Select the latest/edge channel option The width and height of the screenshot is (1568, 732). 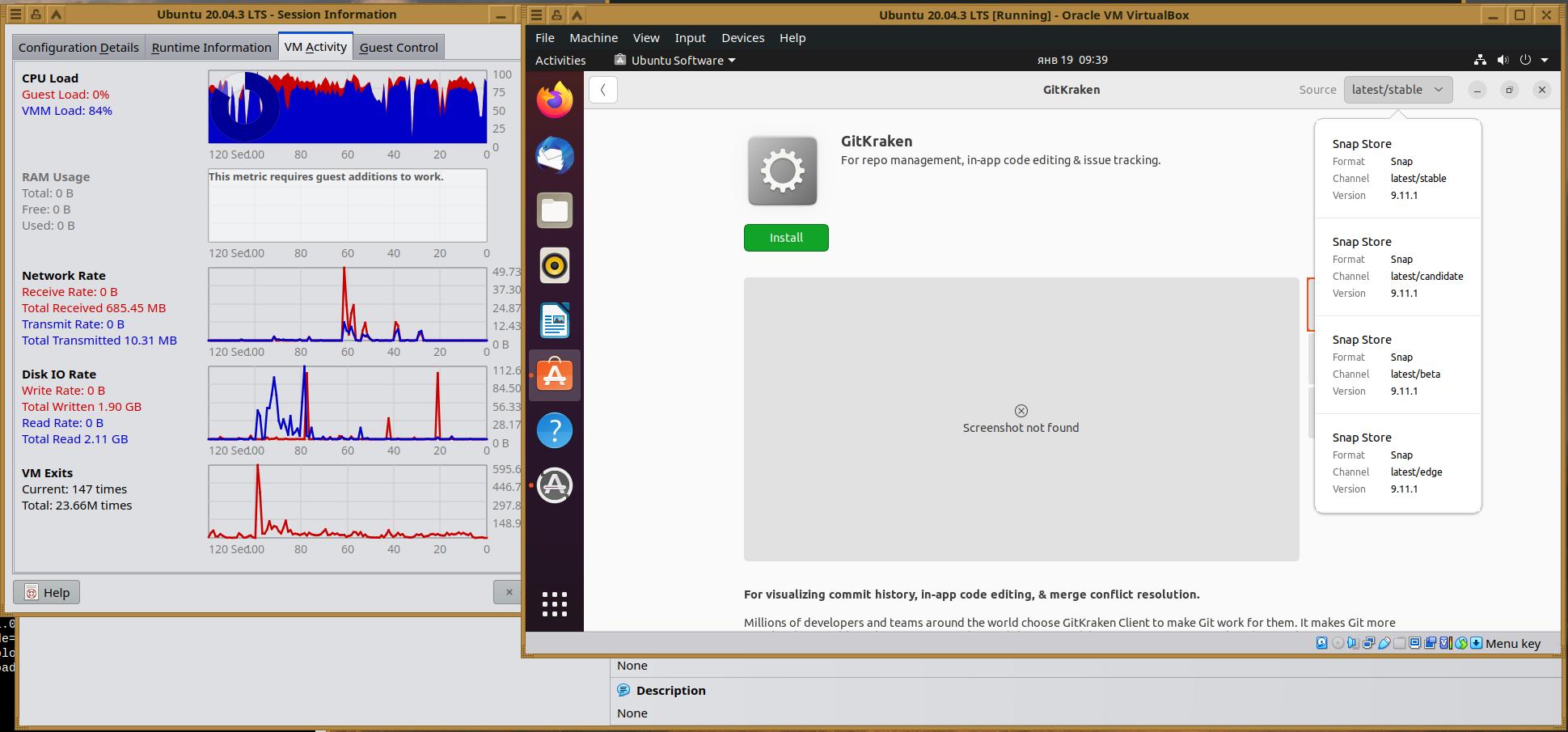point(1398,463)
